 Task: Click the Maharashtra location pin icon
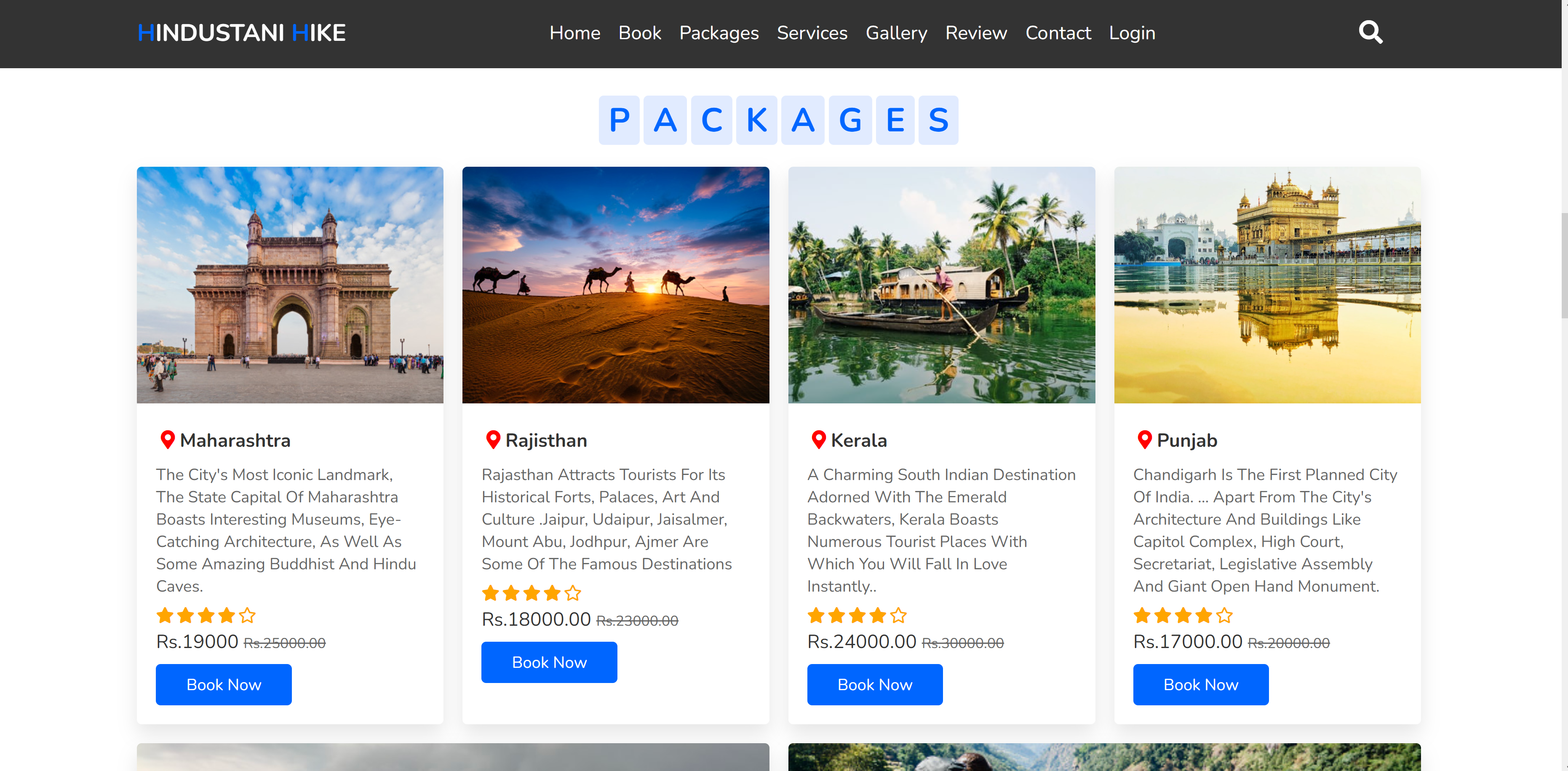pyautogui.click(x=167, y=439)
